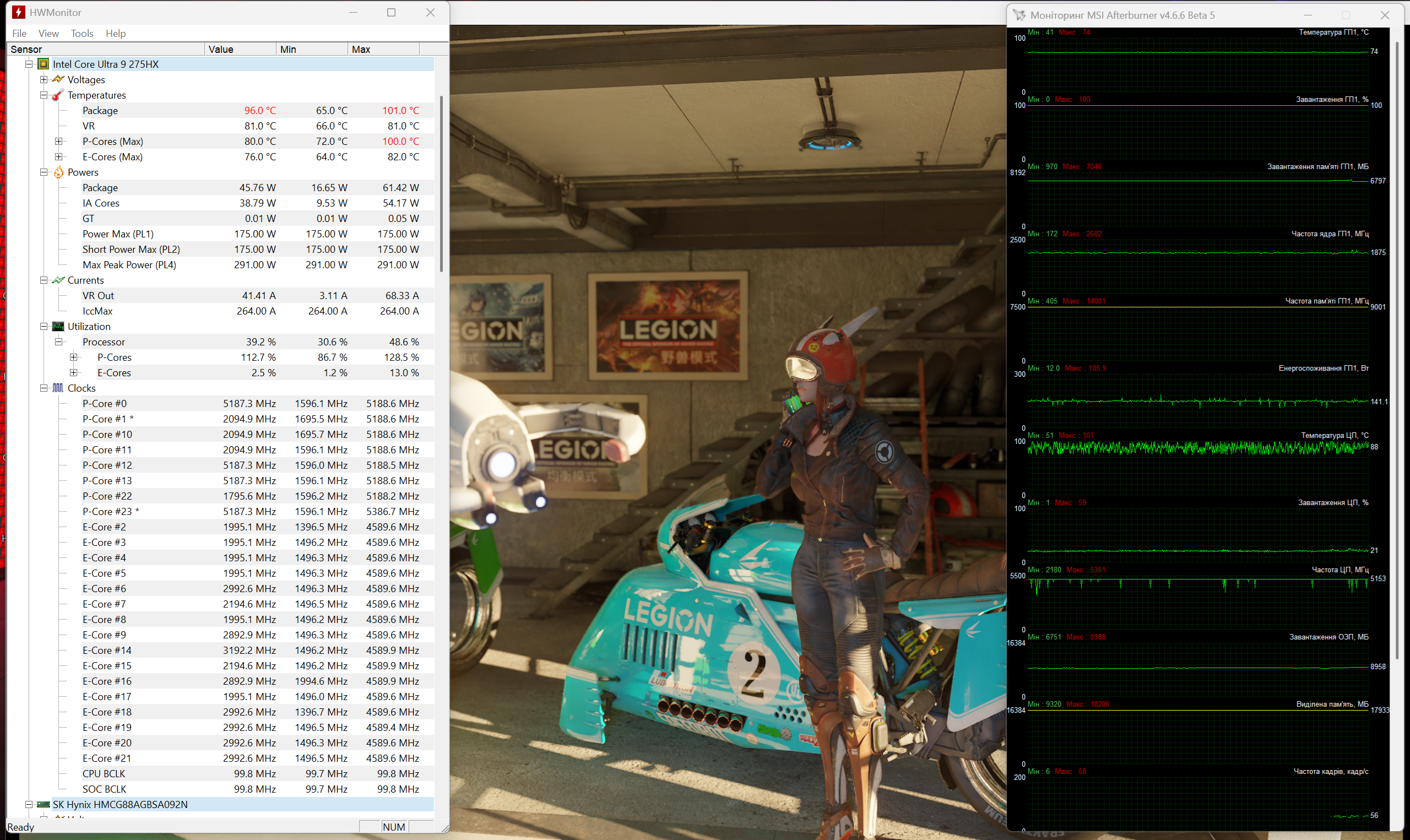
Task: Collapse the Processor utilization node
Action: (x=58, y=342)
